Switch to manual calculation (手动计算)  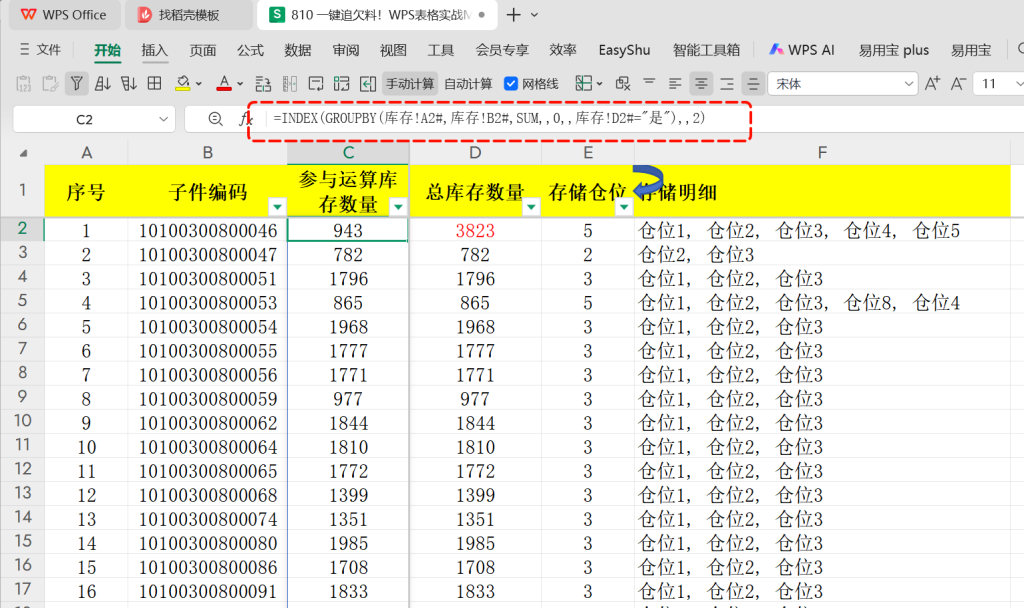[x=409, y=84]
